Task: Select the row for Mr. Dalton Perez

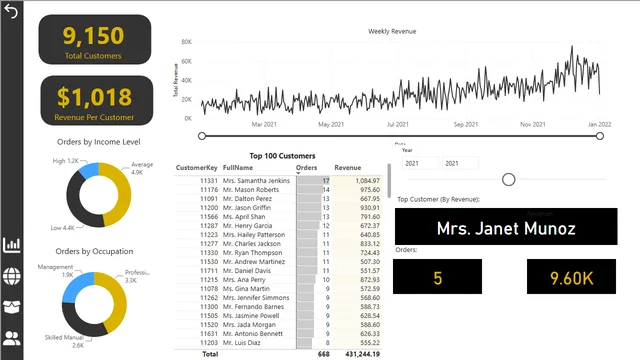Action: pos(278,199)
